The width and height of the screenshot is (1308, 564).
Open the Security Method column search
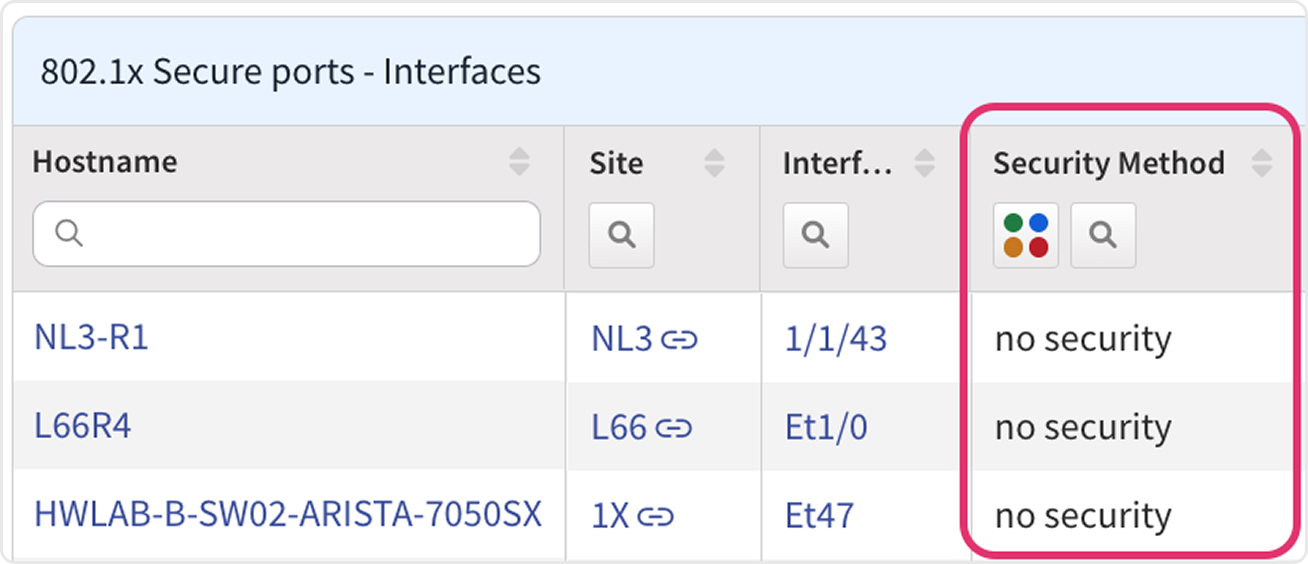coord(1103,235)
